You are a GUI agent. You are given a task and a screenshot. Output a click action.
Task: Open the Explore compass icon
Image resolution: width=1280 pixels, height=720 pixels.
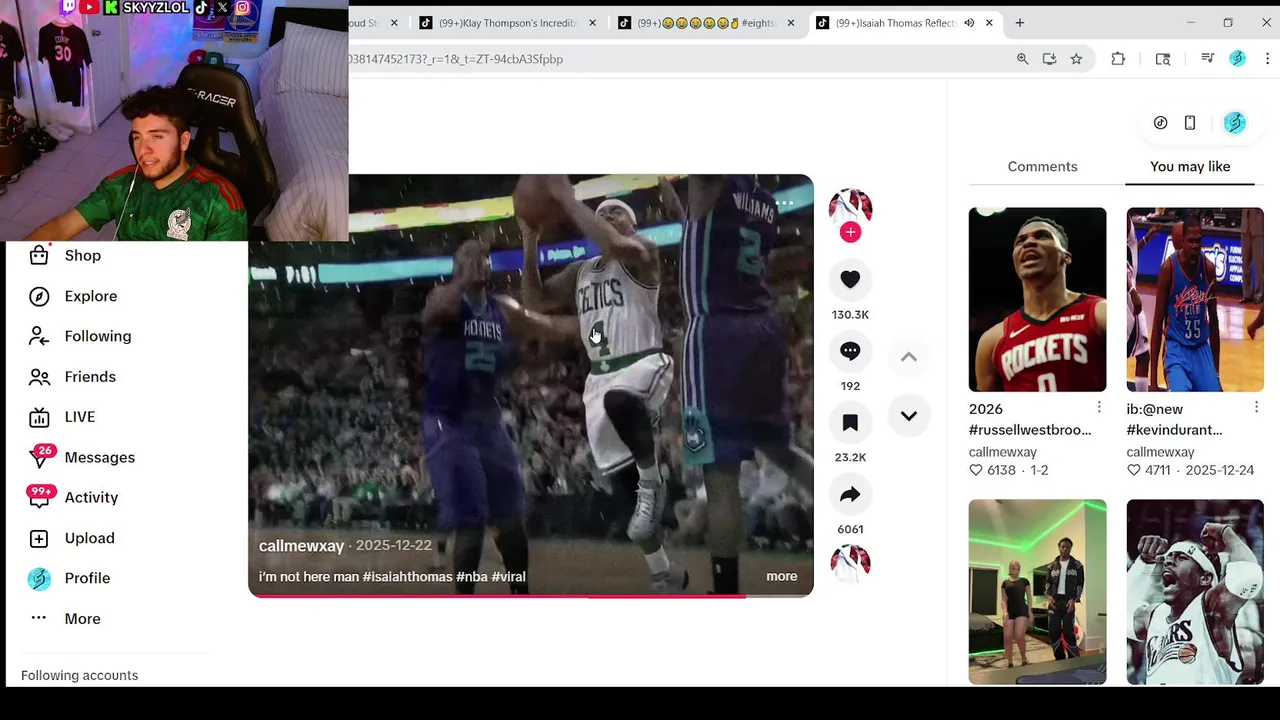(x=38, y=296)
